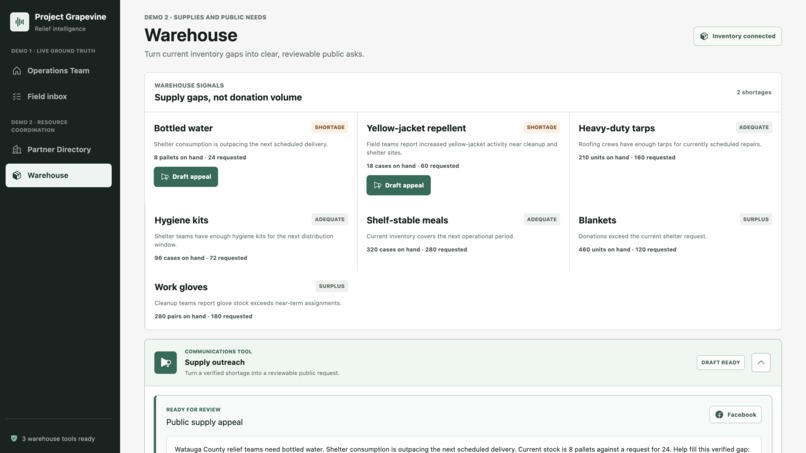Viewport: 806px width, 453px height.
Task: Click the Shelf-stable meals ADEQUATE badge
Action: coord(542,219)
